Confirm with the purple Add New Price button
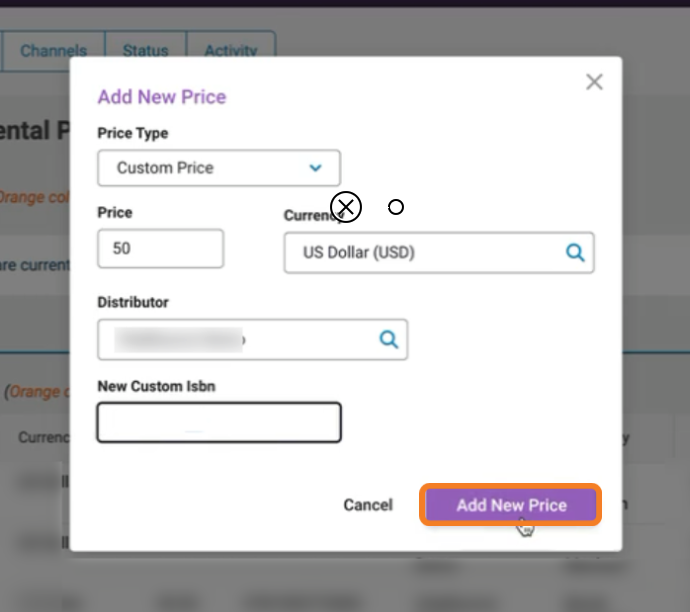The image size is (690, 612). click(510, 505)
